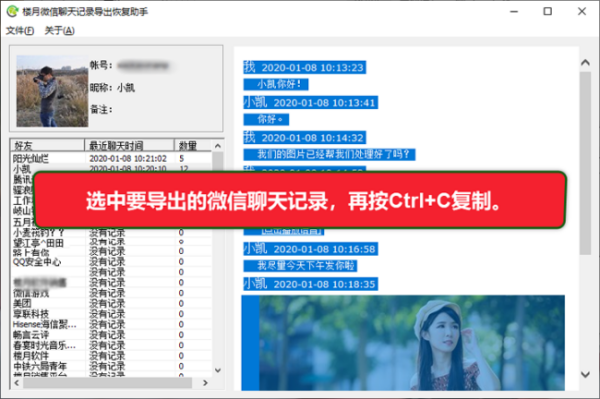This screenshot has width=600, height=399.
Task: Click message text 小凯你好！
Action: 276,84
